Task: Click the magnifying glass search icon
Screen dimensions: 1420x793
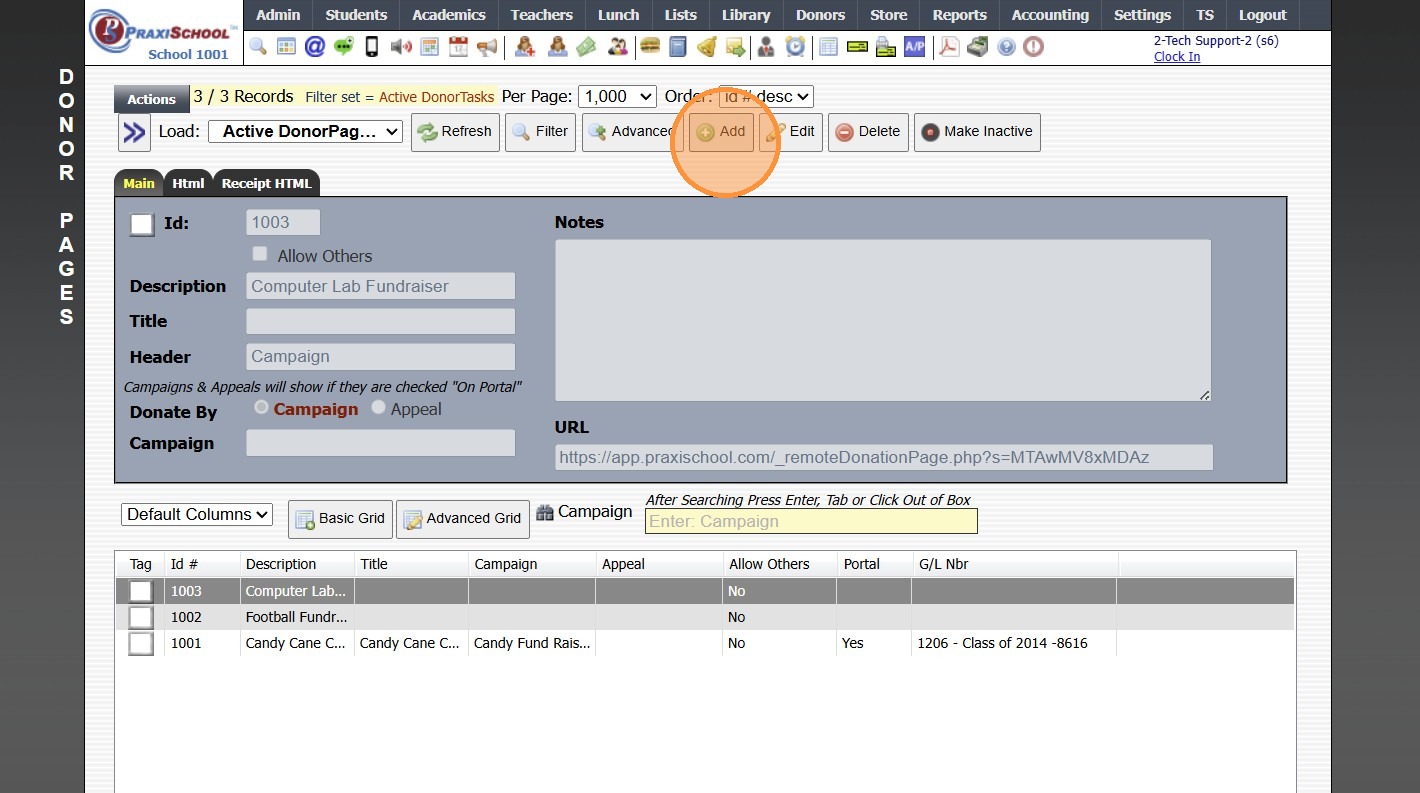Action: coord(258,46)
